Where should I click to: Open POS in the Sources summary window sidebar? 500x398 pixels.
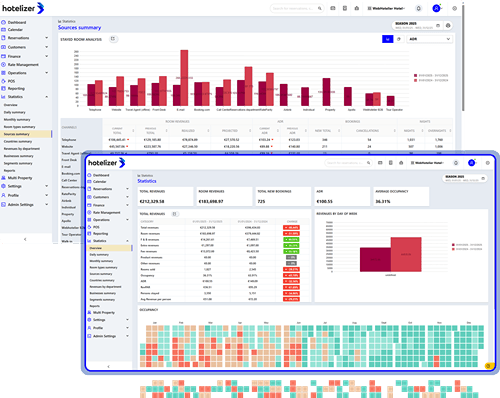pyautogui.click(x=11, y=81)
